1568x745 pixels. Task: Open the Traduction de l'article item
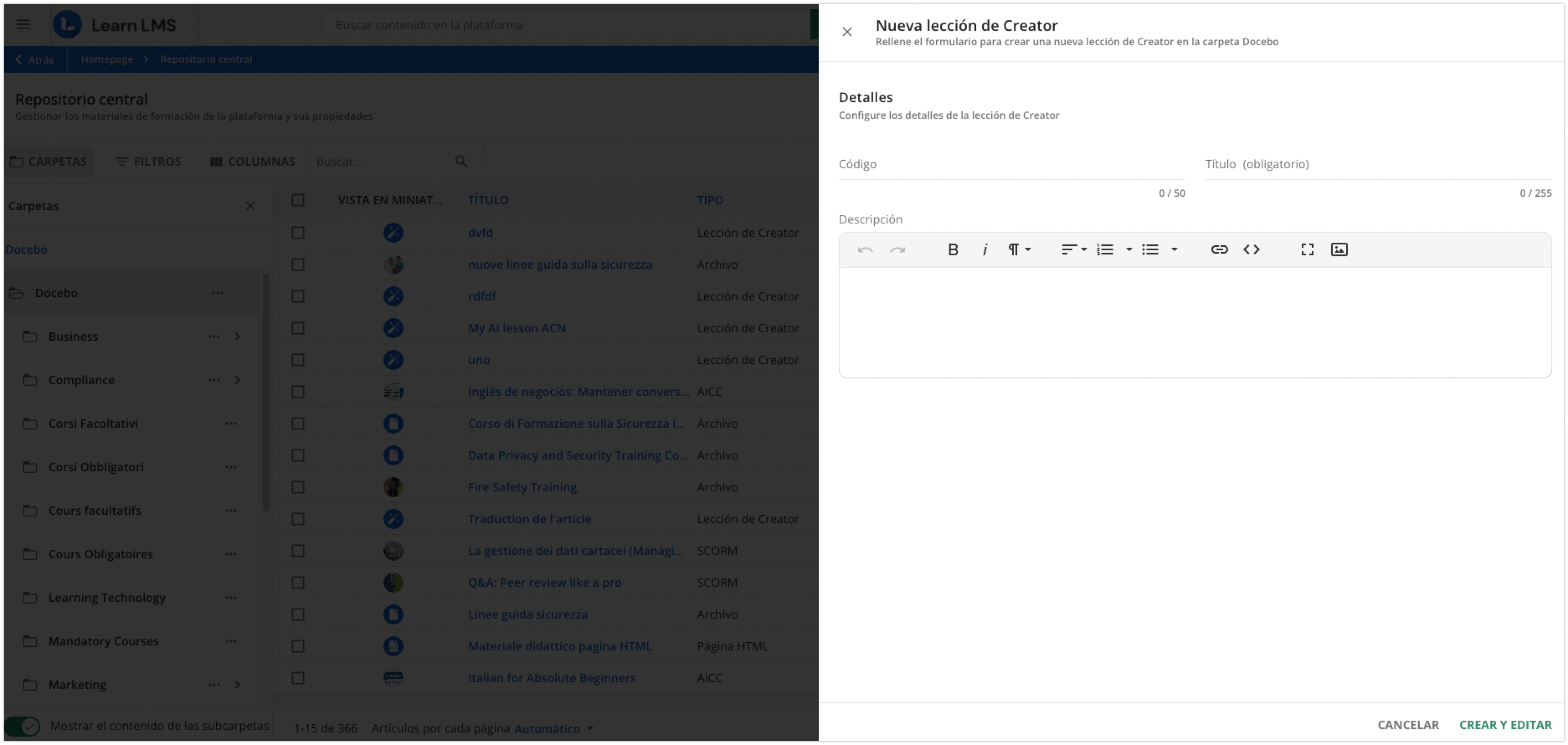tap(529, 519)
